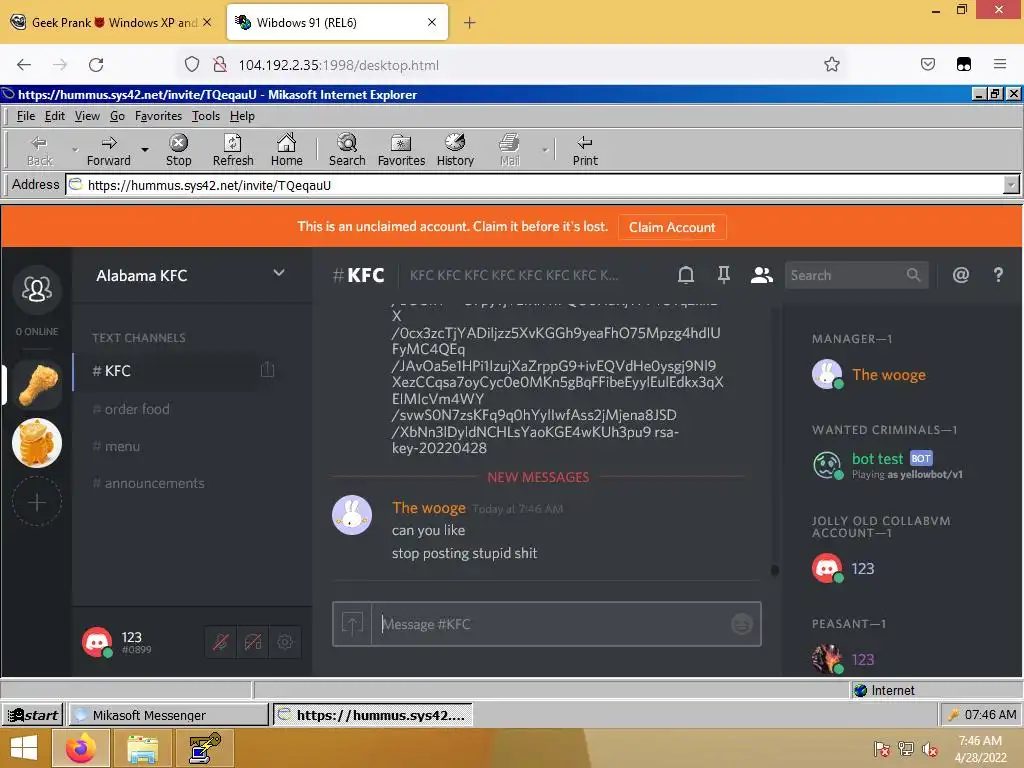1024x768 pixels.
Task: Open the Forward history dropdown arrow
Action: [x=145, y=150]
